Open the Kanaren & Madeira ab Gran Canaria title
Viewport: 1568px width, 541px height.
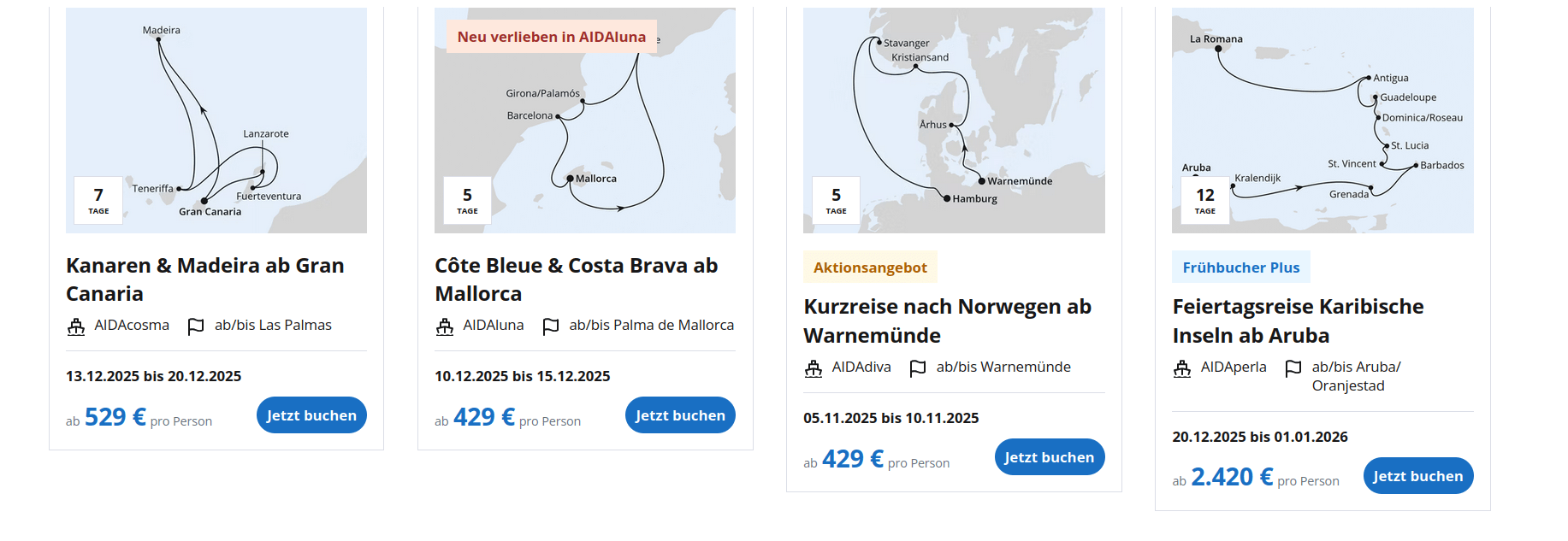point(205,279)
